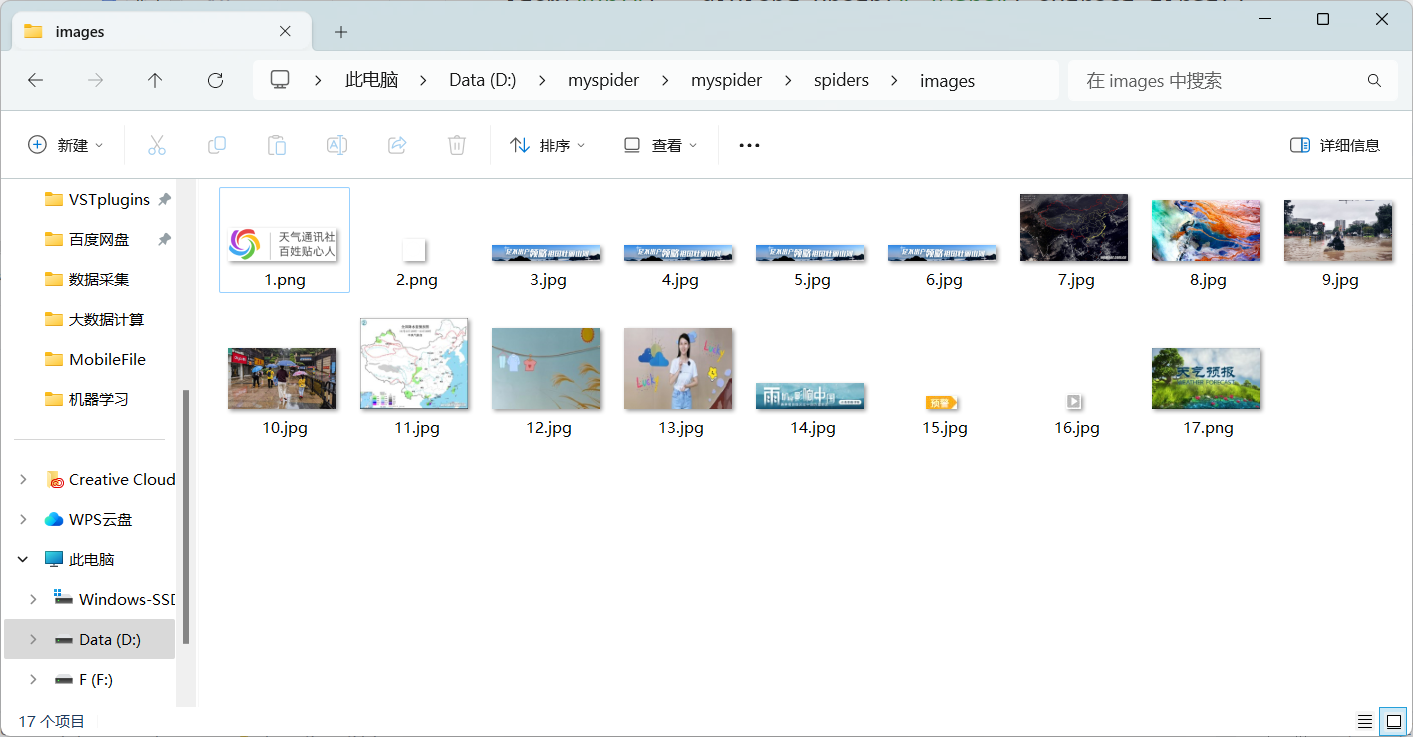Viewport: 1413px width, 737px height.
Task: Select the 10.jpg street photo
Action: point(282,379)
